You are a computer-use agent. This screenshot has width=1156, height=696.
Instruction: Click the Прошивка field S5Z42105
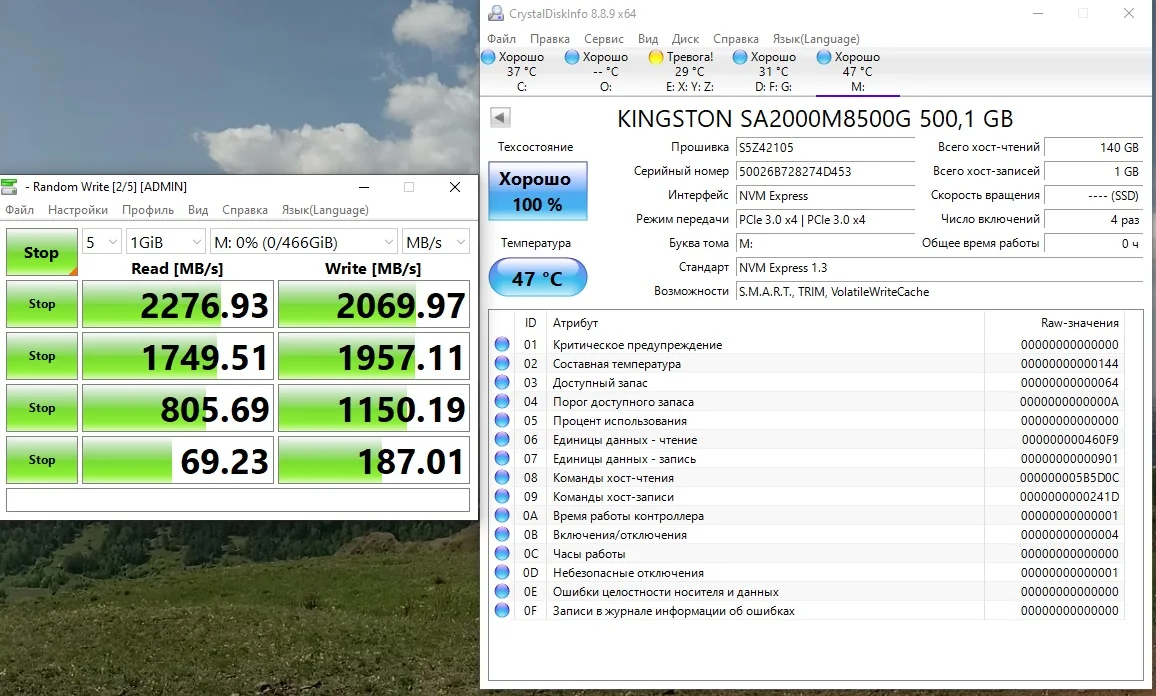(x=825, y=147)
